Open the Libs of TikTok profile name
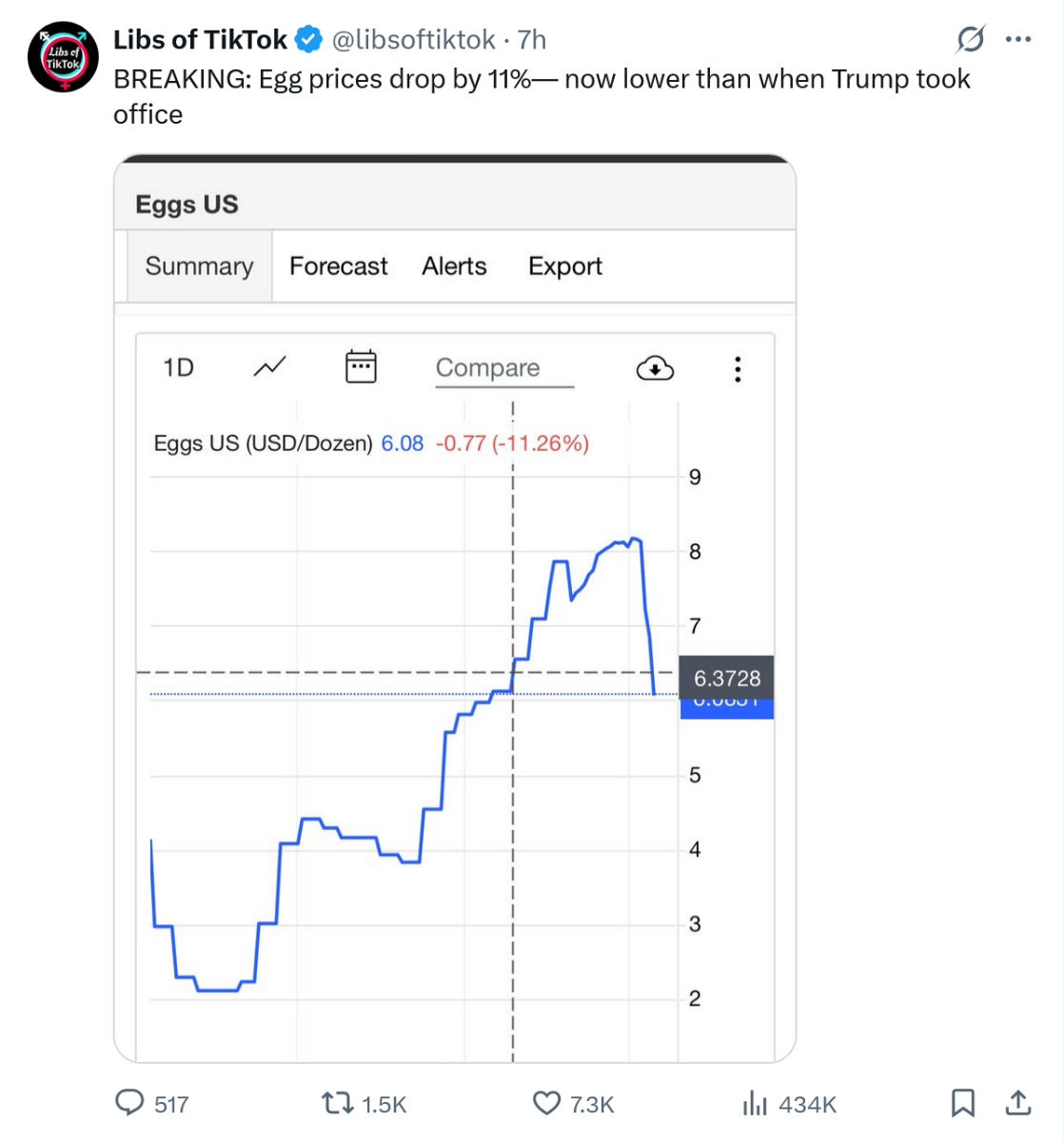Screen dimensions: 1064x1142 pyautogui.click(x=200, y=40)
